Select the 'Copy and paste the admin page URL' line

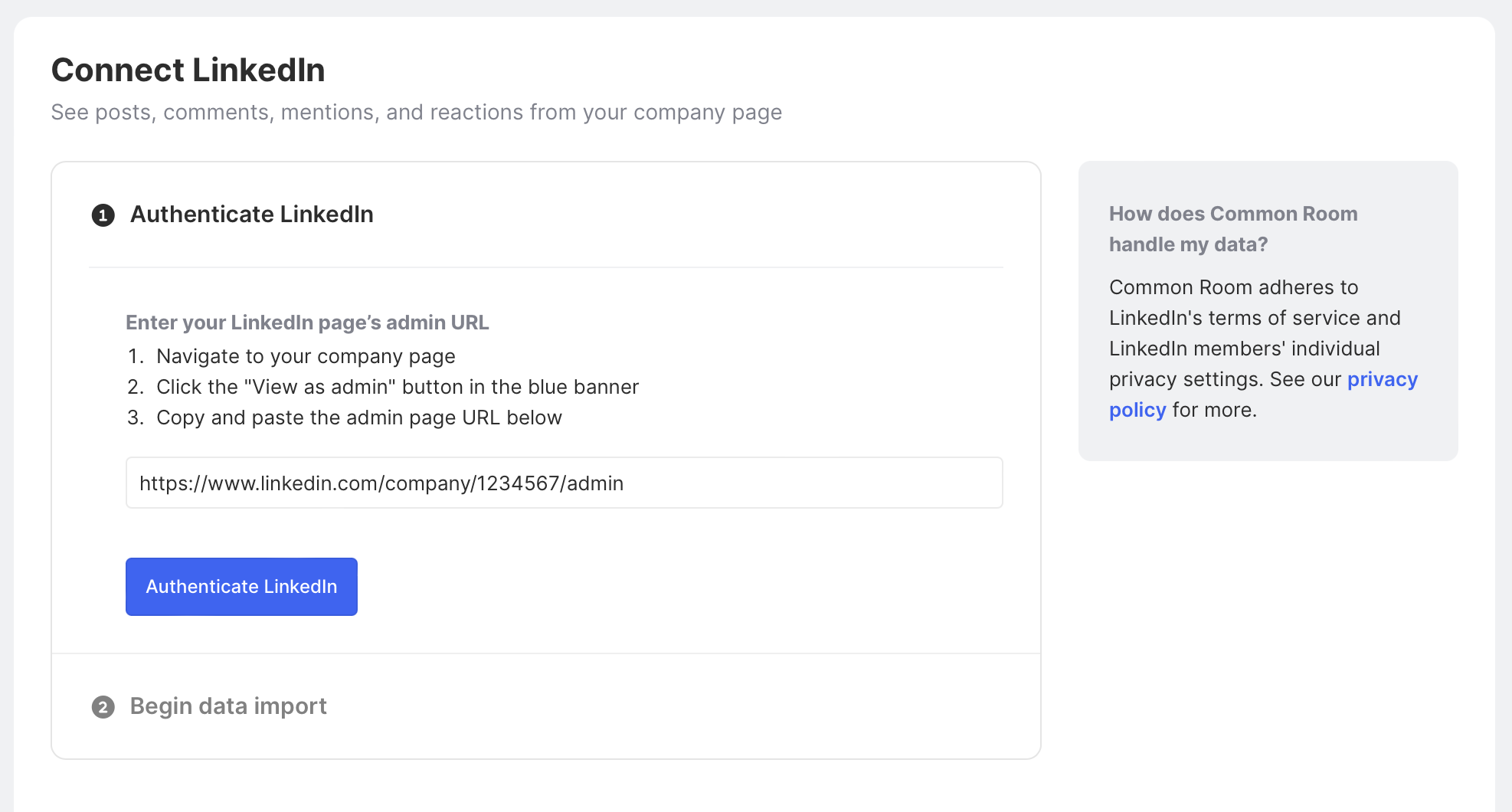(x=358, y=417)
